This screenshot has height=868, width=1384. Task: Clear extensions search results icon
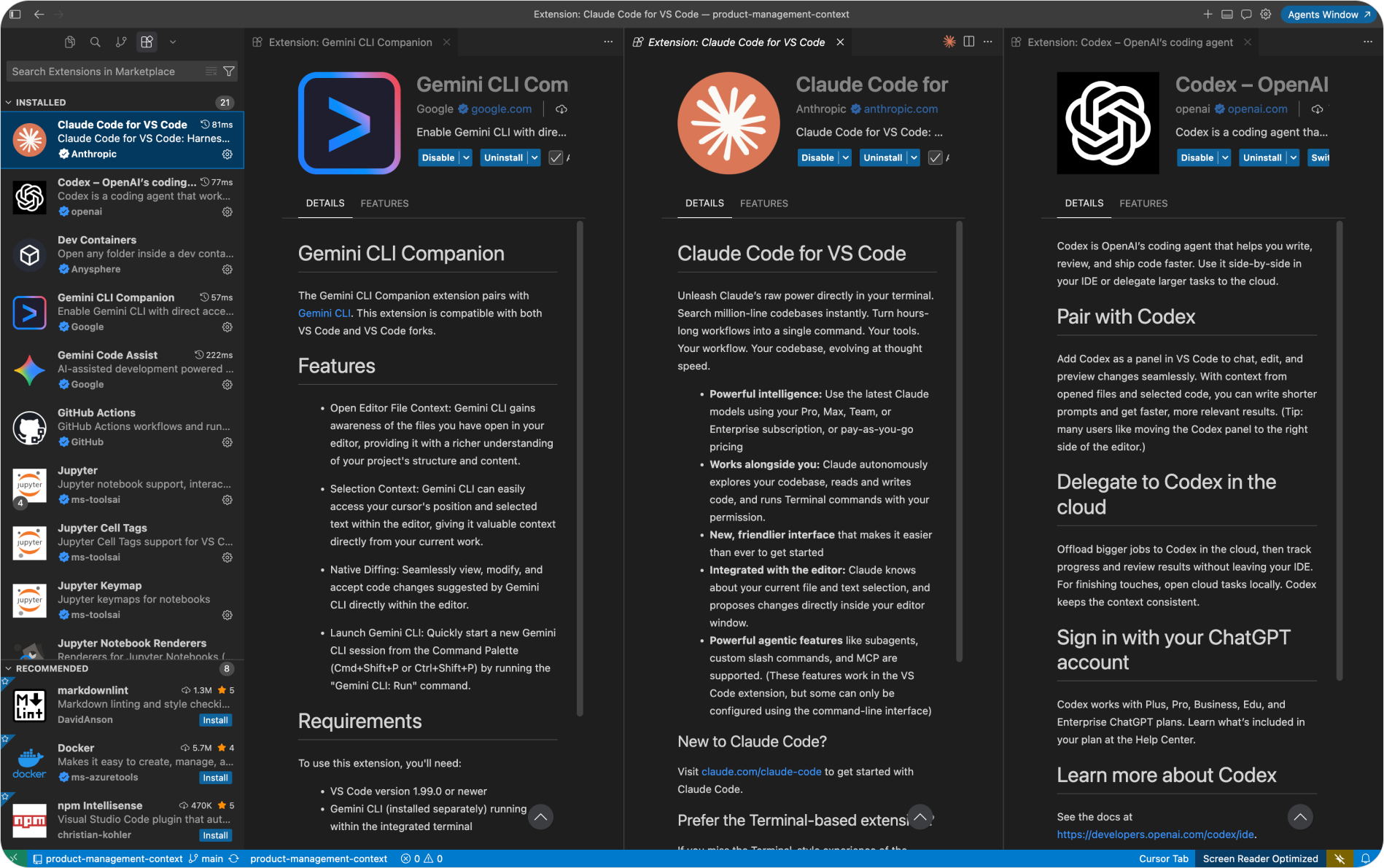point(211,71)
